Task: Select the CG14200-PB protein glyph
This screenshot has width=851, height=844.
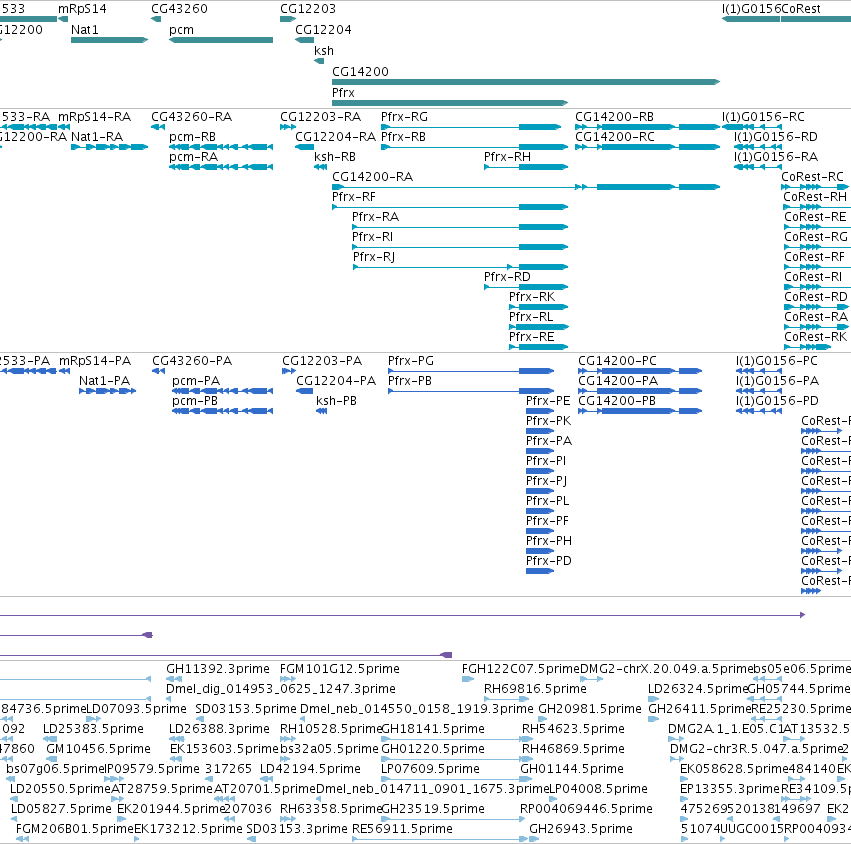Action: pos(640,411)
